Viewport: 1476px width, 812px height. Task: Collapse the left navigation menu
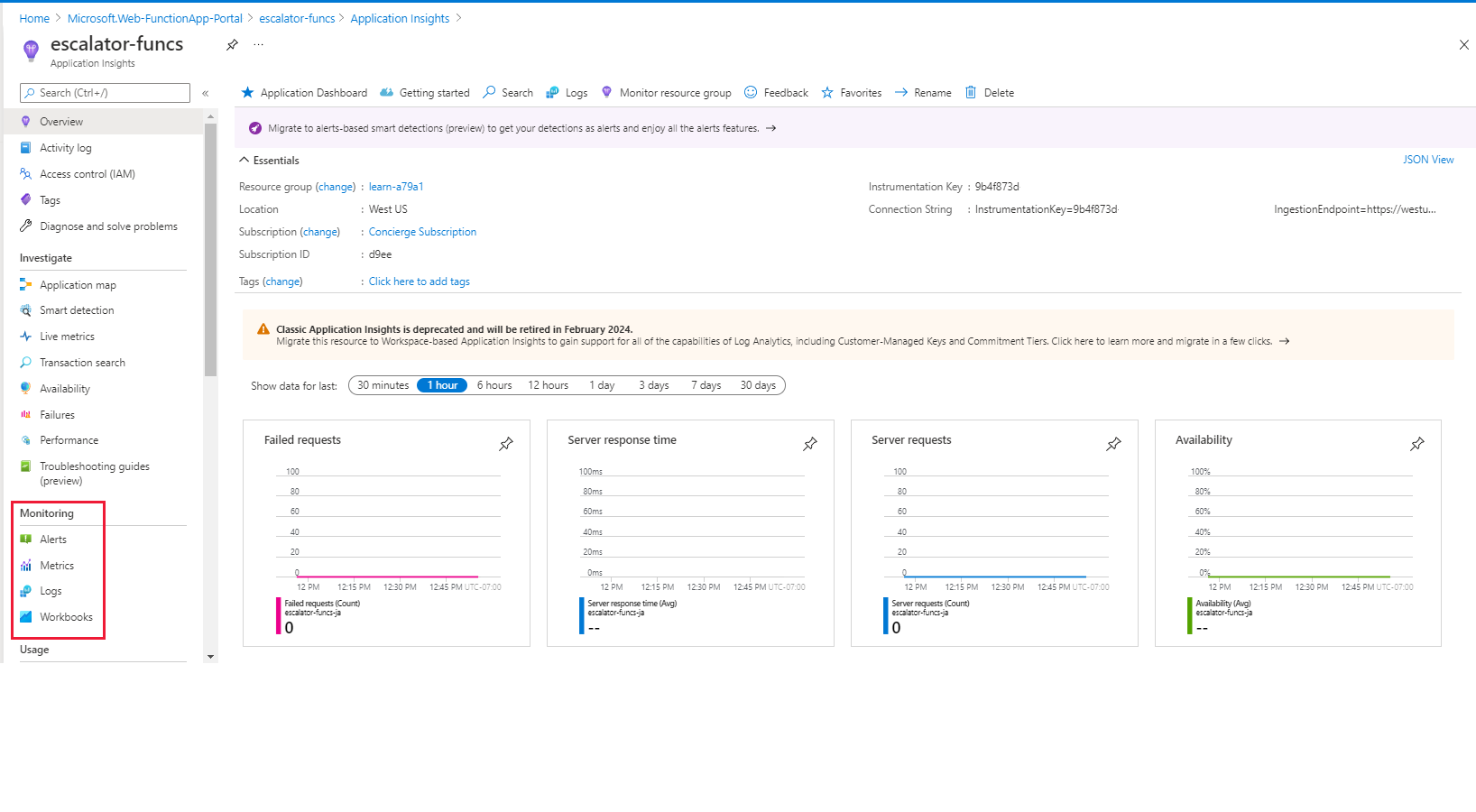tap(206, 93)
